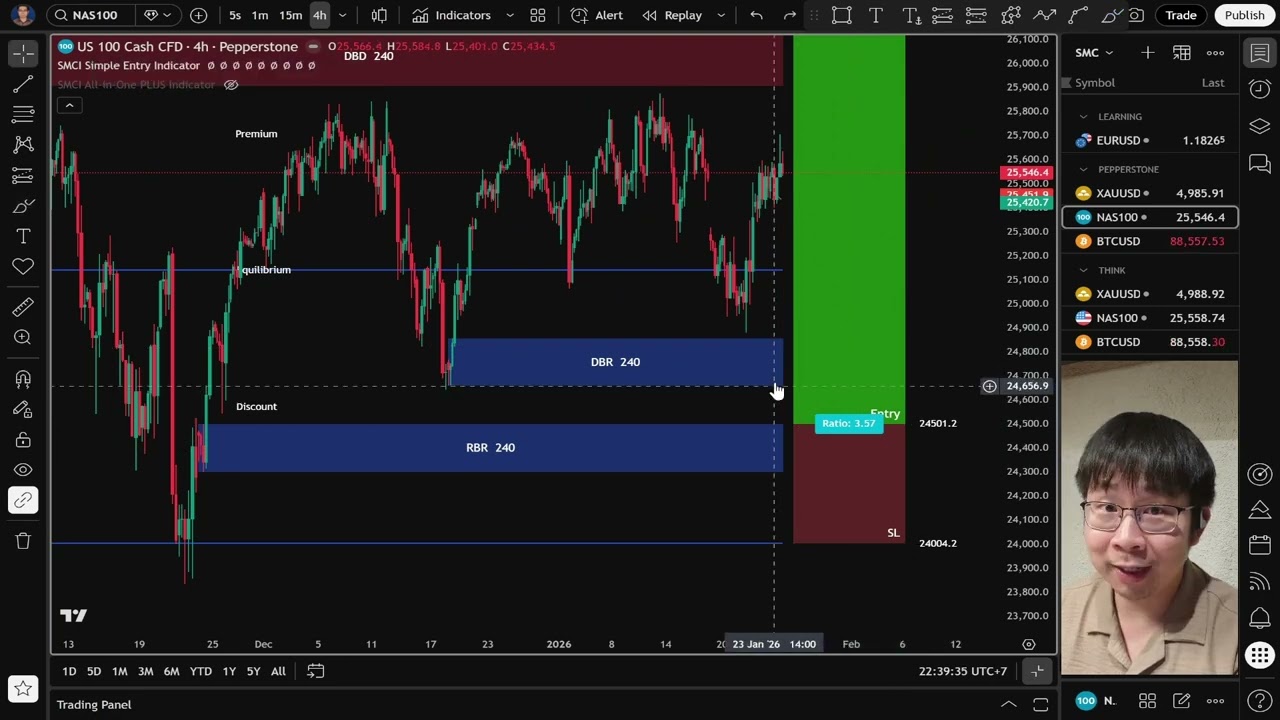1280x720 pixels.
Task: Change chart candle style
Action: [x=379, y=15]
